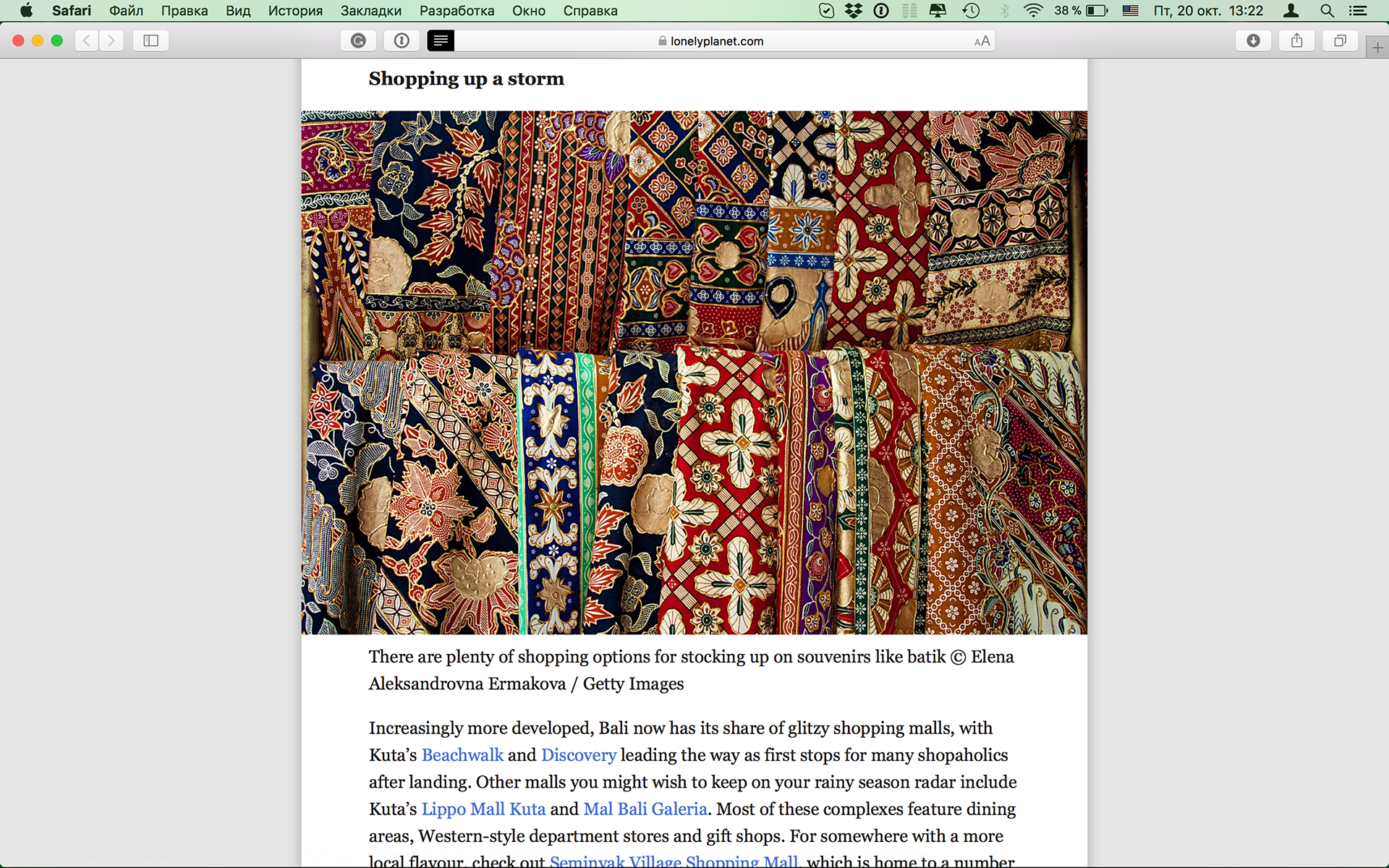
Task: Open battery status showing 38 %
Action: click(x=1081, y=11)
